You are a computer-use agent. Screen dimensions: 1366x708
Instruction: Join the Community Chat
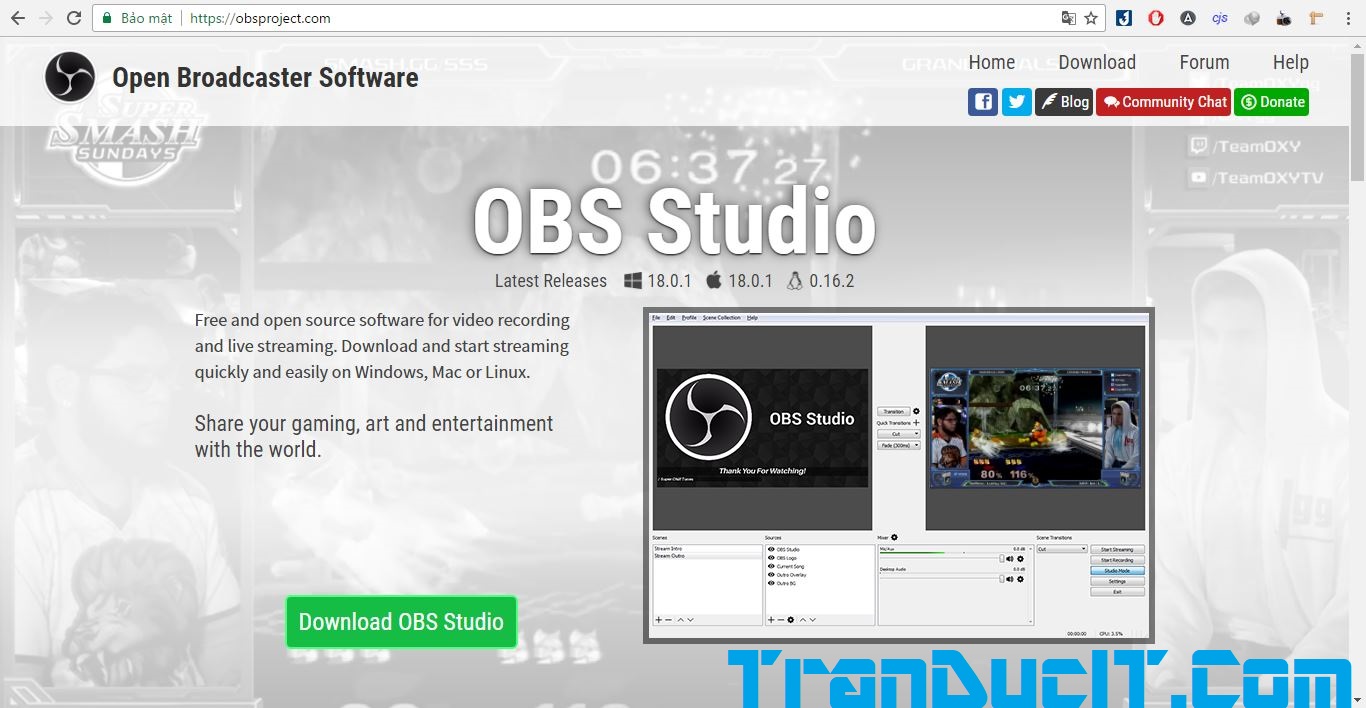pyautogui.click(x=1163, y=102)
